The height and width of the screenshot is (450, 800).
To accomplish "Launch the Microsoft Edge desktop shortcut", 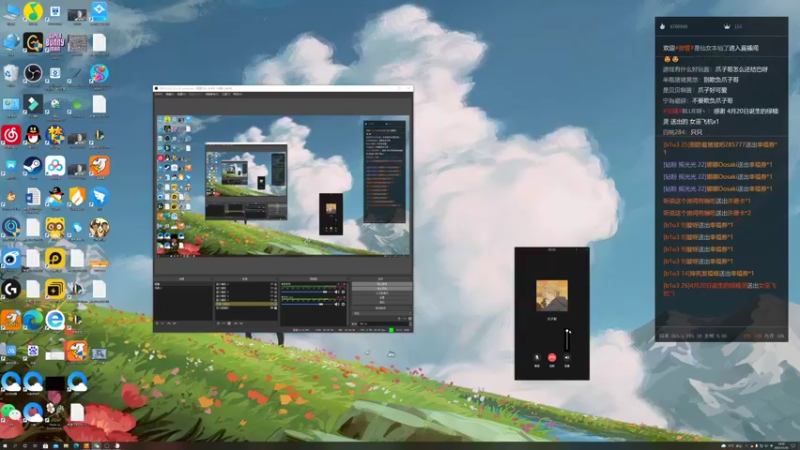I will coord(33,320).
